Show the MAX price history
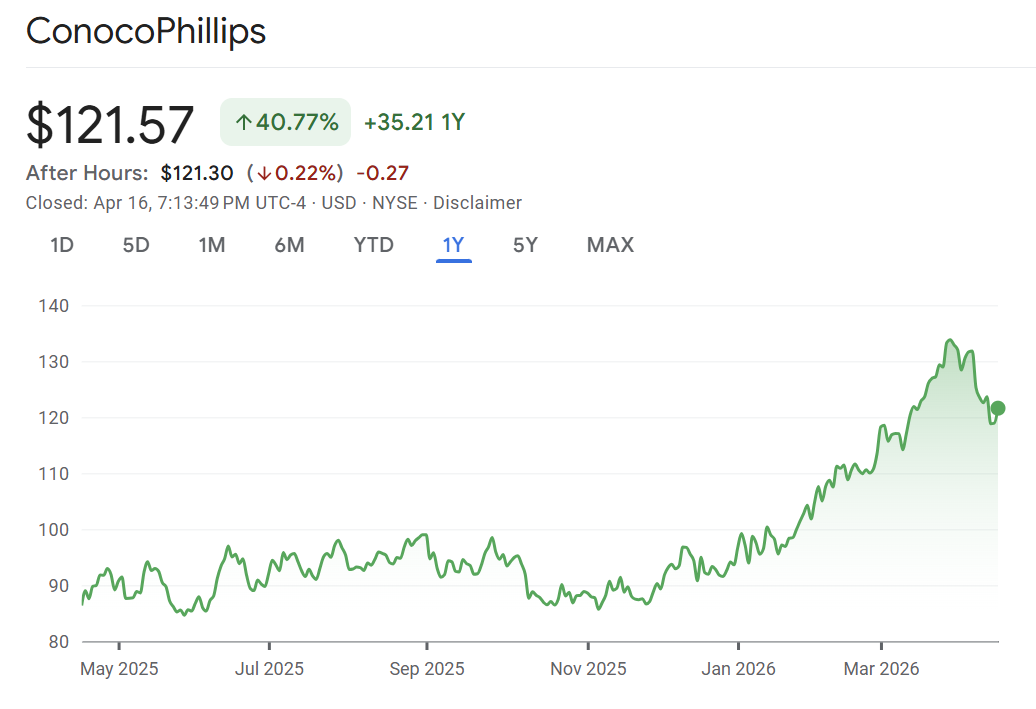 610,245
